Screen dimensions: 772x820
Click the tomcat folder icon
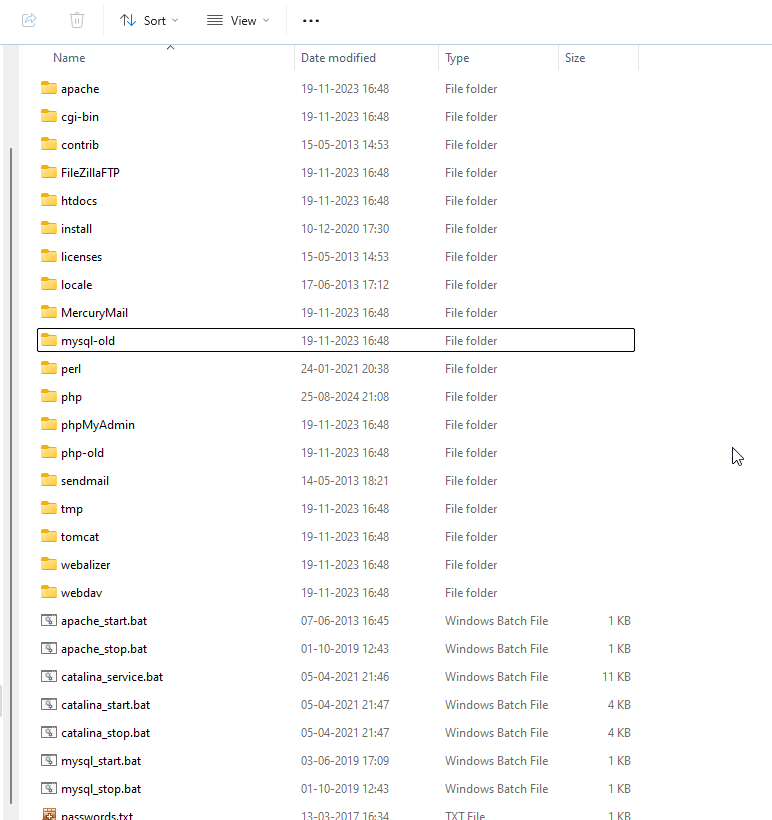click(x=49, y=536)
